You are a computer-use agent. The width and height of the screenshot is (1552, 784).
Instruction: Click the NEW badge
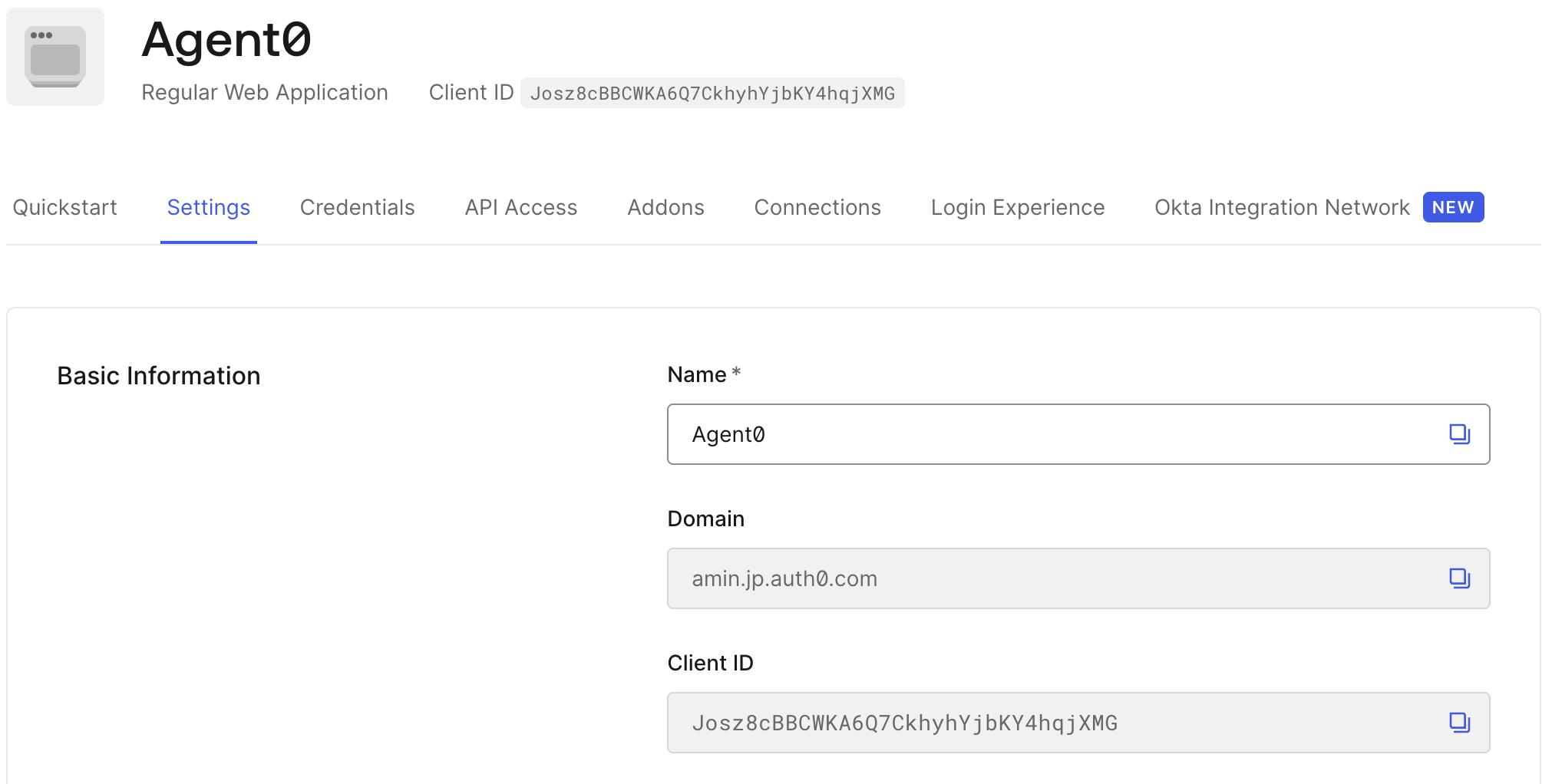(x=1454, y=207)
